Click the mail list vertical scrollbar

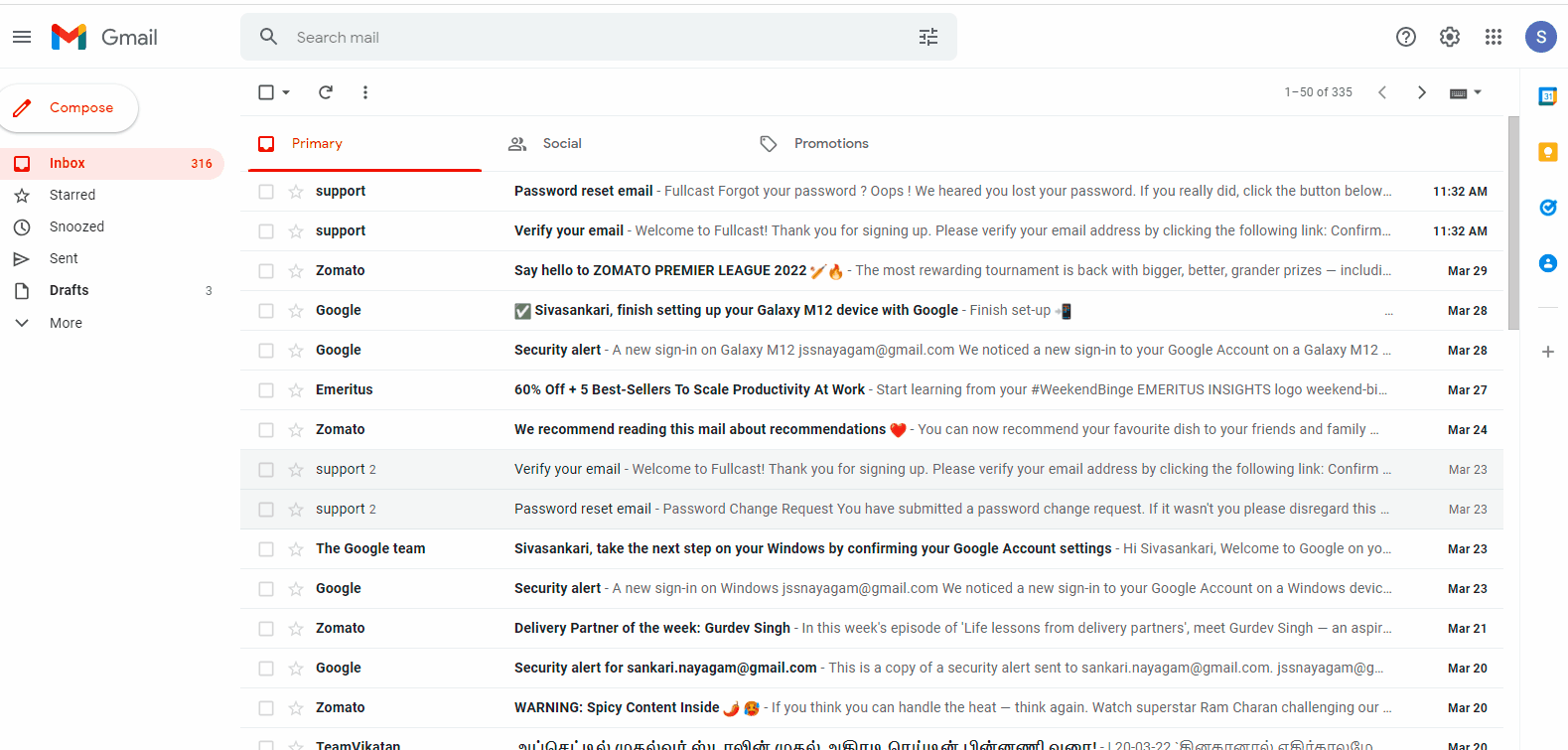[x=1513, y=224]
